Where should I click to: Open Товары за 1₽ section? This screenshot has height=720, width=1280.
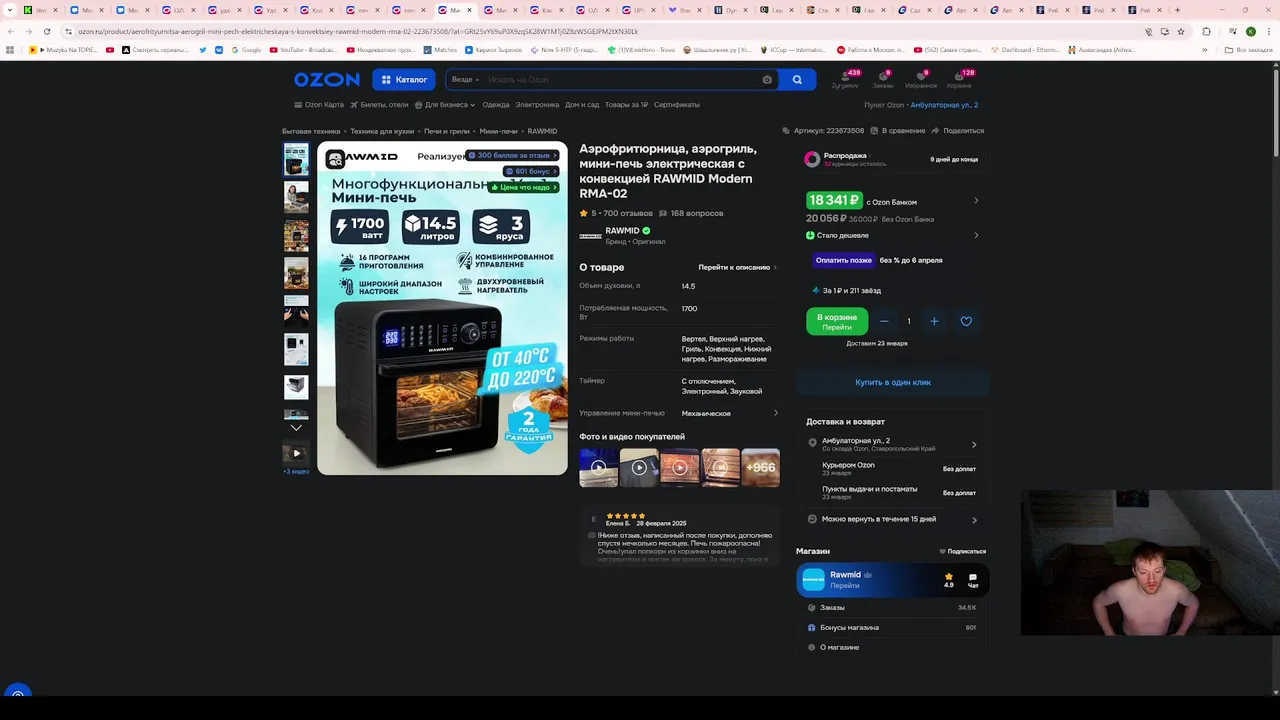point(626,105)
